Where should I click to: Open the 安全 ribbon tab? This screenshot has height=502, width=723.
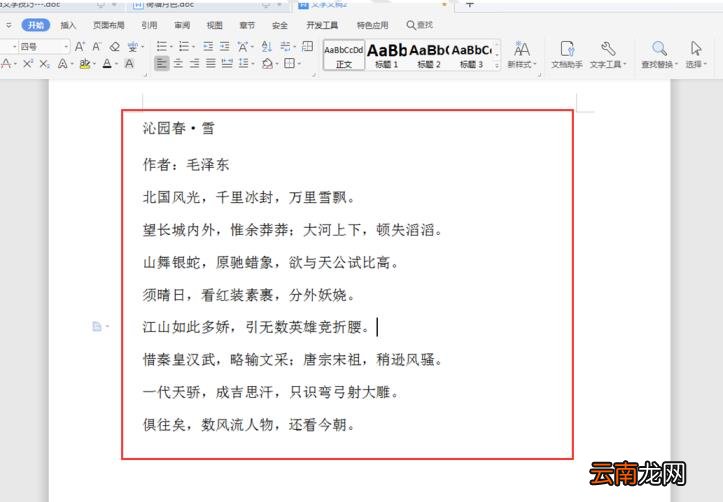point(280,25)
